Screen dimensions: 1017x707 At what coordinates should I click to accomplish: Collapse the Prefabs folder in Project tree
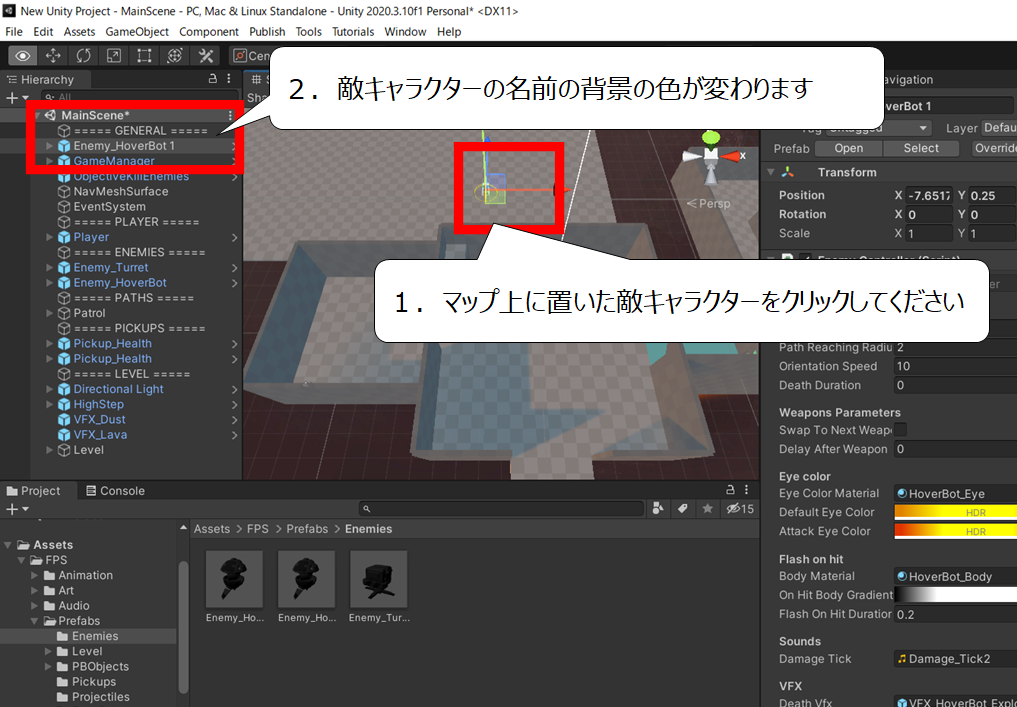click(36, 621)
